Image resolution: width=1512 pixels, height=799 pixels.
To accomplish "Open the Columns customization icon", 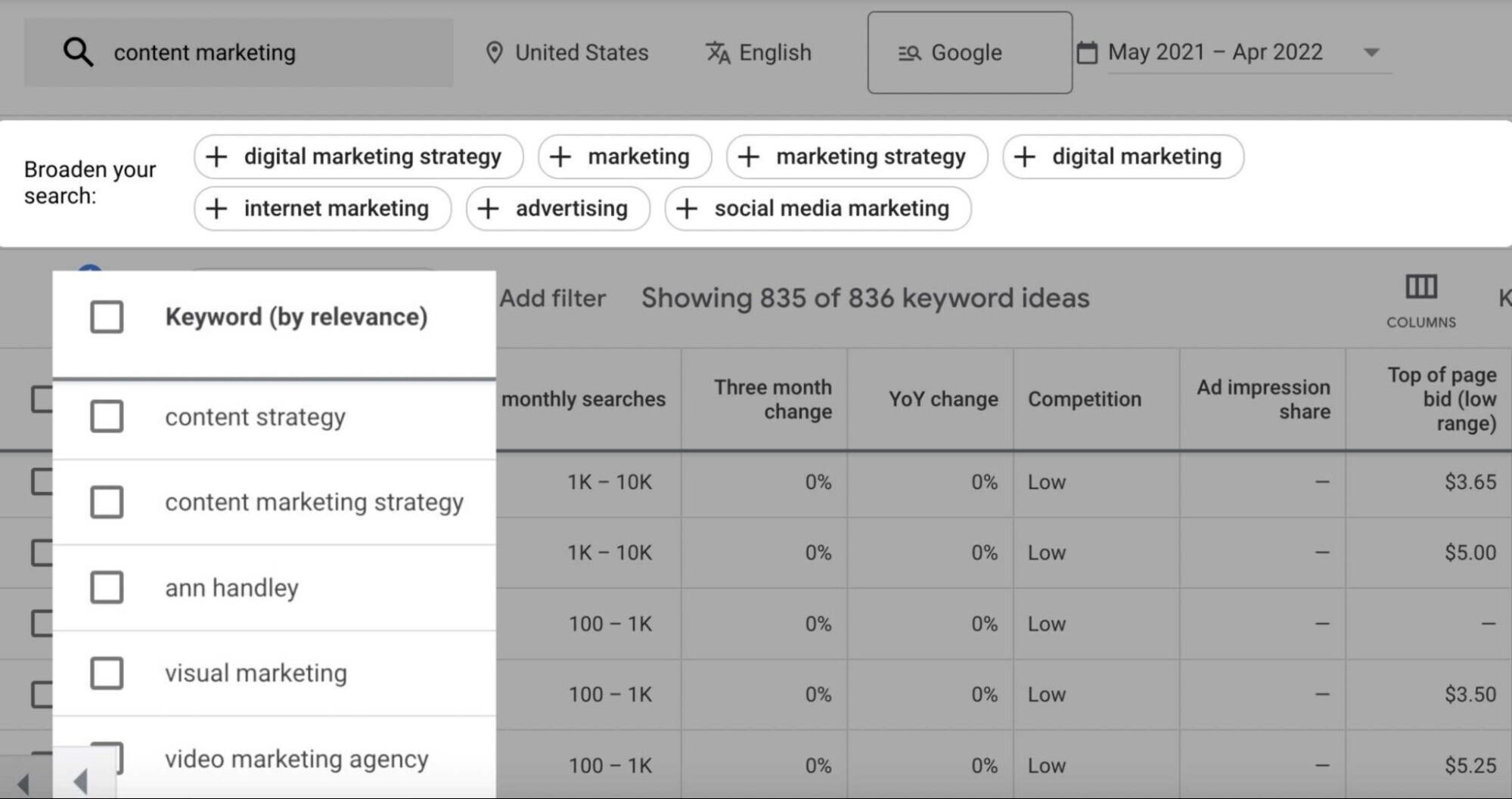I will pyautogui.click(x=1420, y=287).
